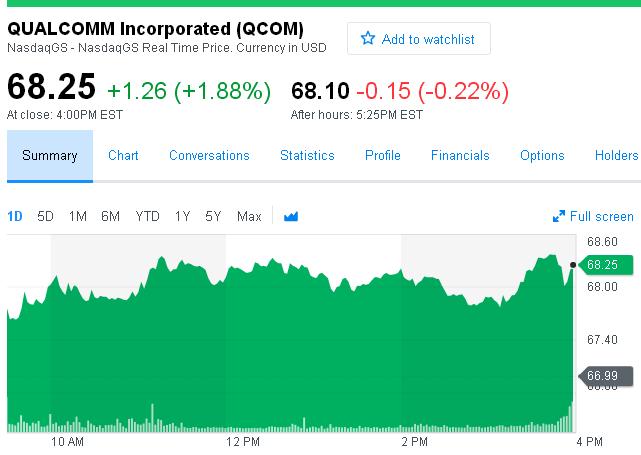
Task: Switch to the Financials tab
Action: pos(460,155)
